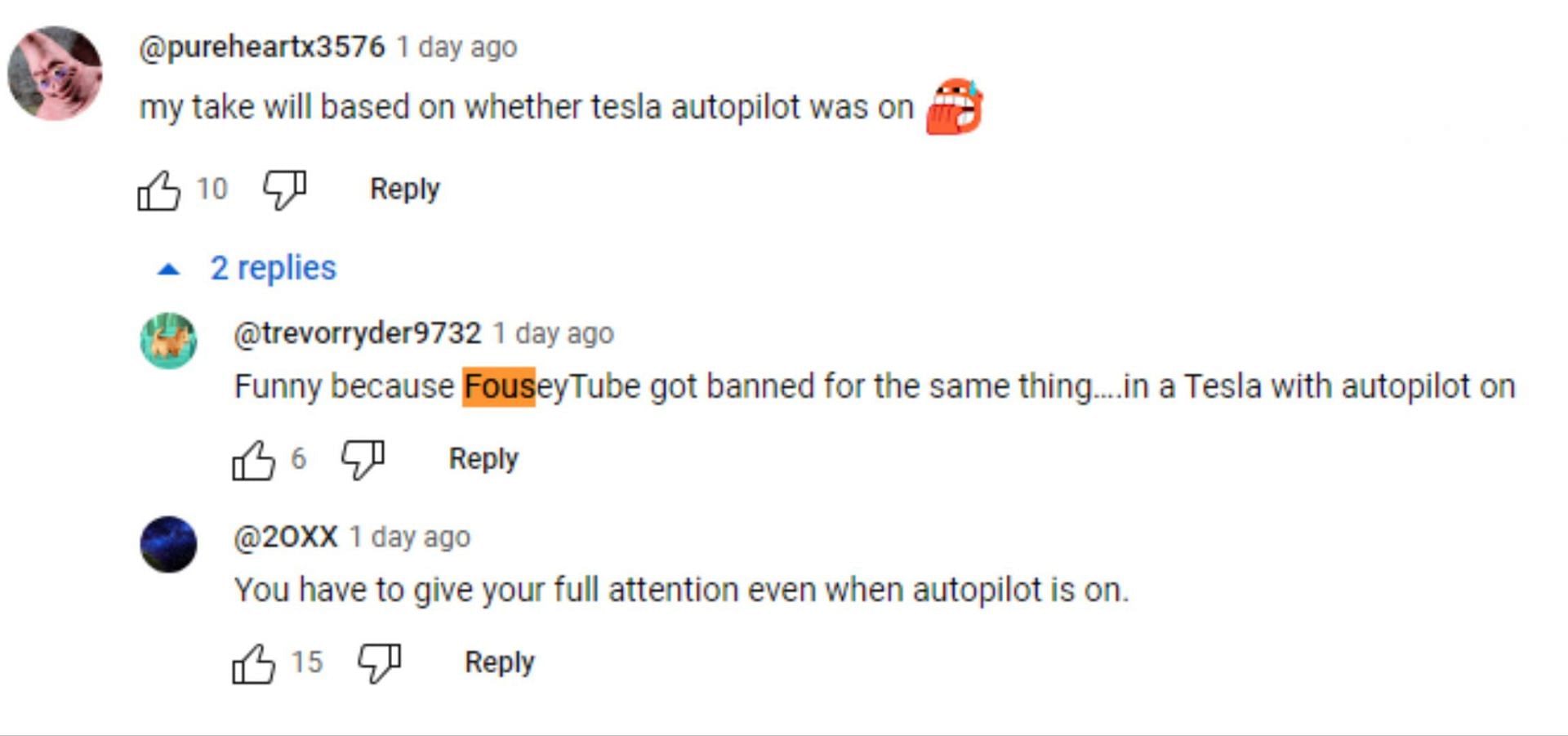Click the highlighted 'Fous' text in FouseyTube

tap(499, 386)
